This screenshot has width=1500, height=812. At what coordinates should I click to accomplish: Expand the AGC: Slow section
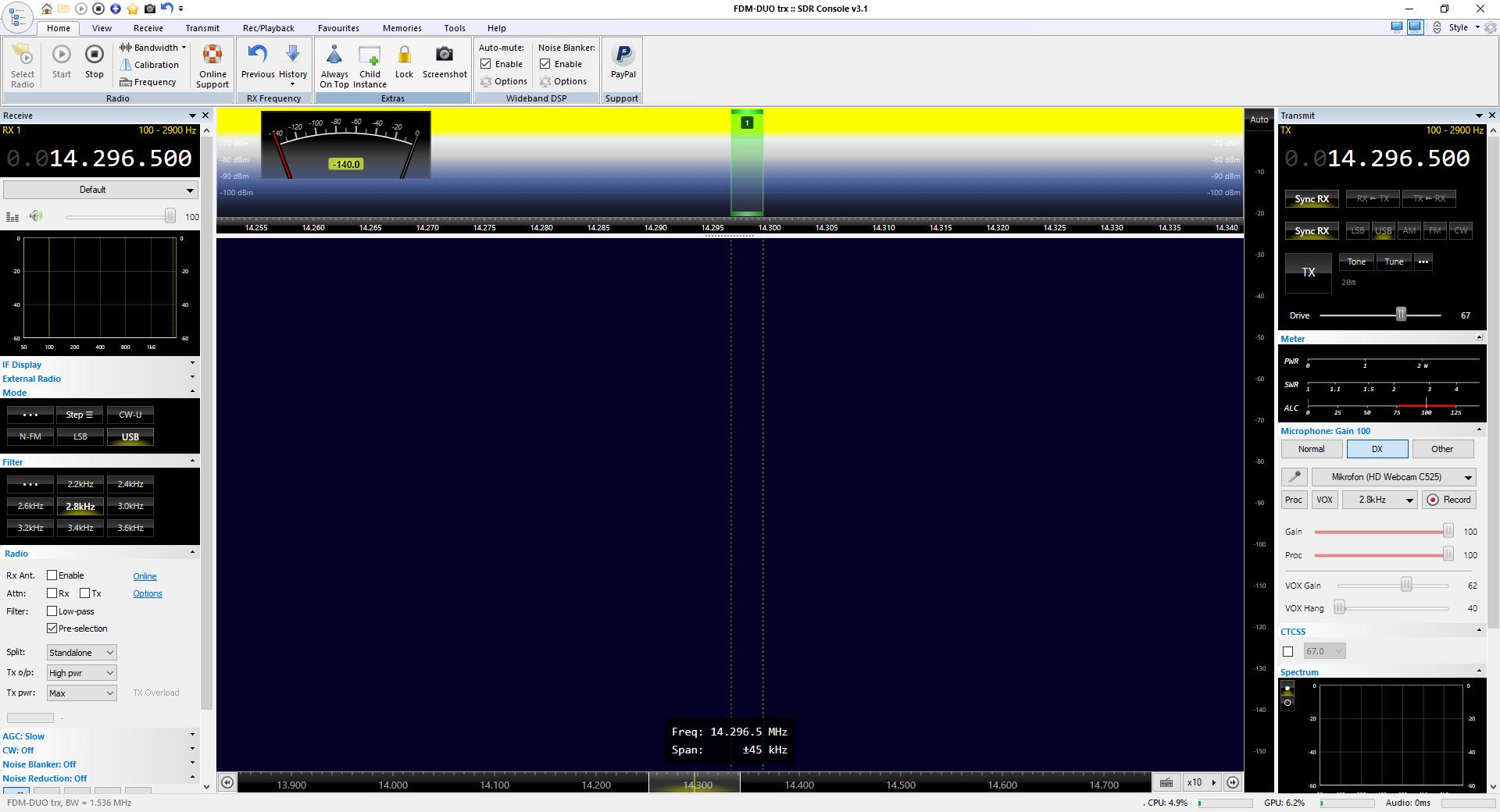[192, 735]
